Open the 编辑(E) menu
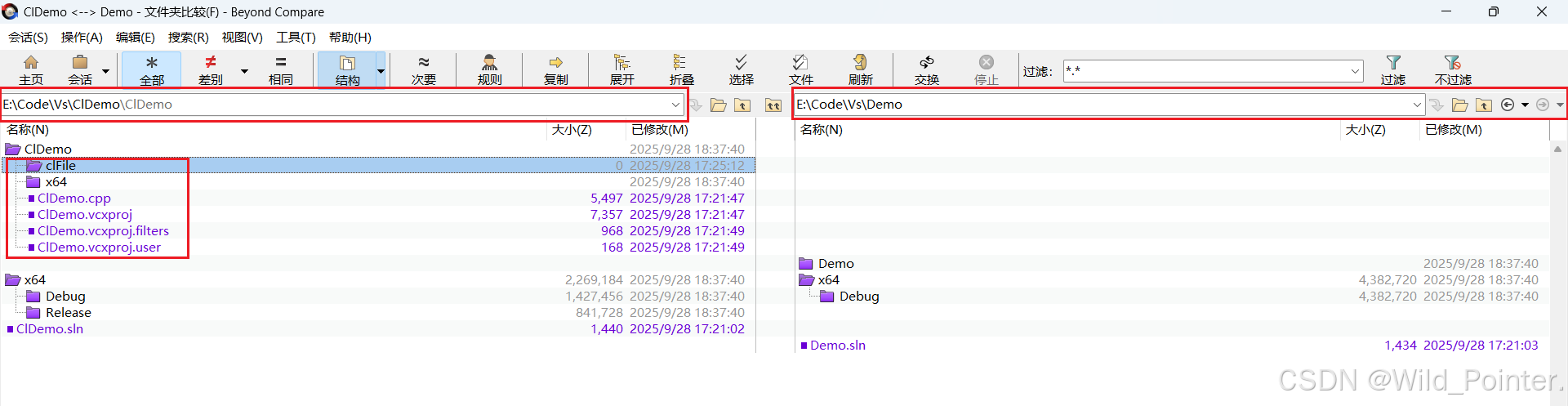This screenshot has width=1568, height=406. click(x=136, y=37)
